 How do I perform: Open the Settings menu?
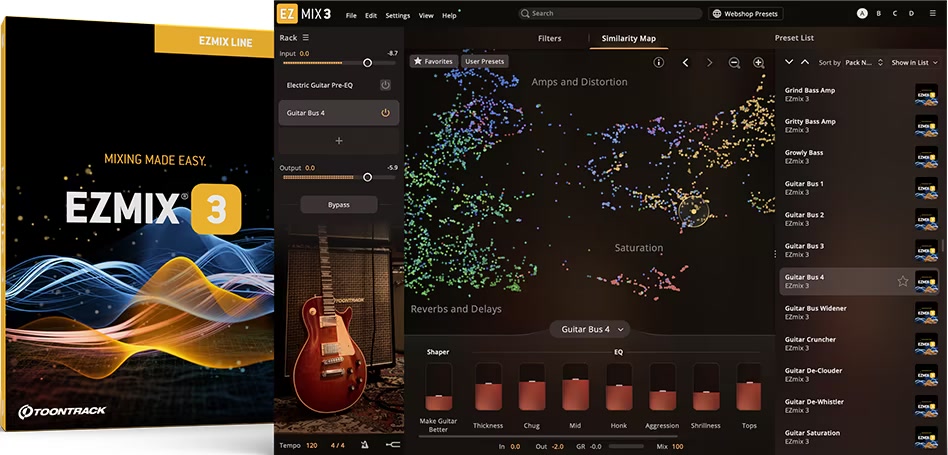397,15
